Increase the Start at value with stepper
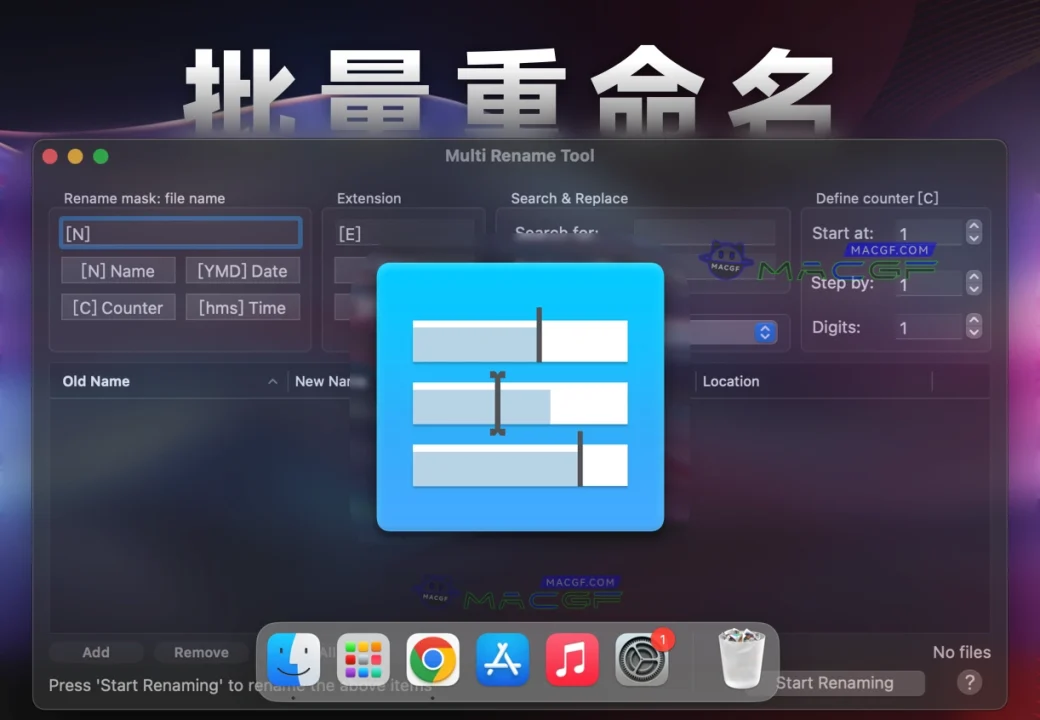 tap(973, 228)
